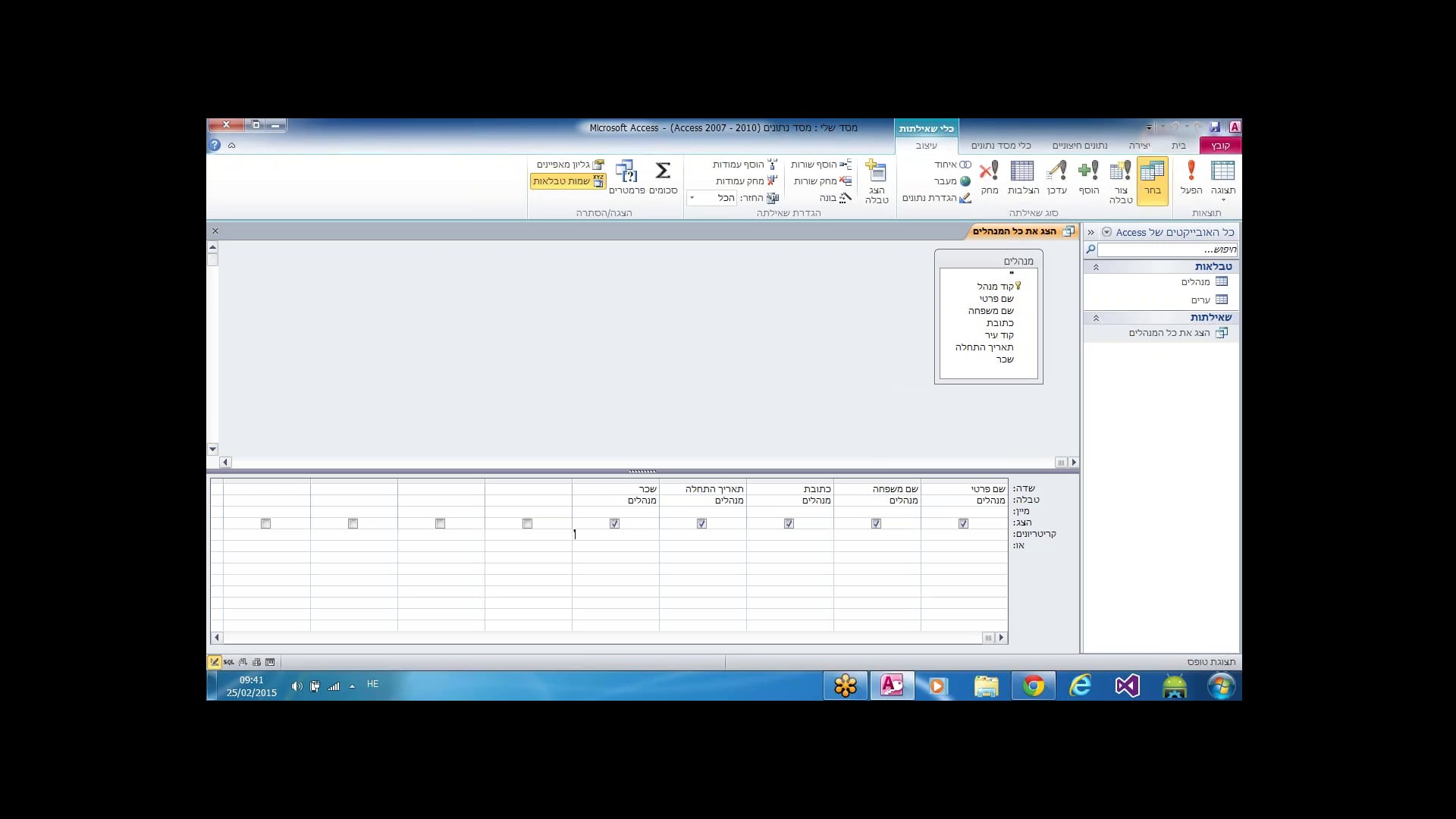Collapse the טבלאות section in navigation pane
1456x819 pixels.
point(1095,266)
